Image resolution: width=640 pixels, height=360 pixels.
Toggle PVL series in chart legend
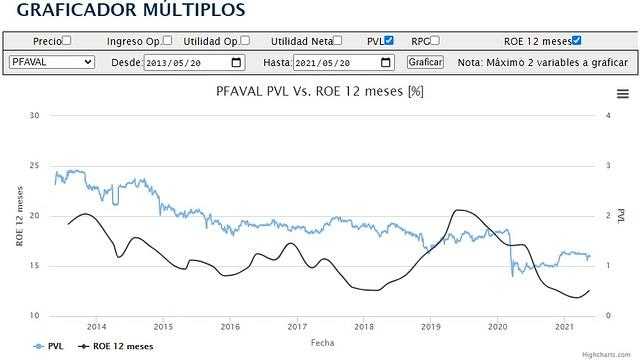[49, 347]
